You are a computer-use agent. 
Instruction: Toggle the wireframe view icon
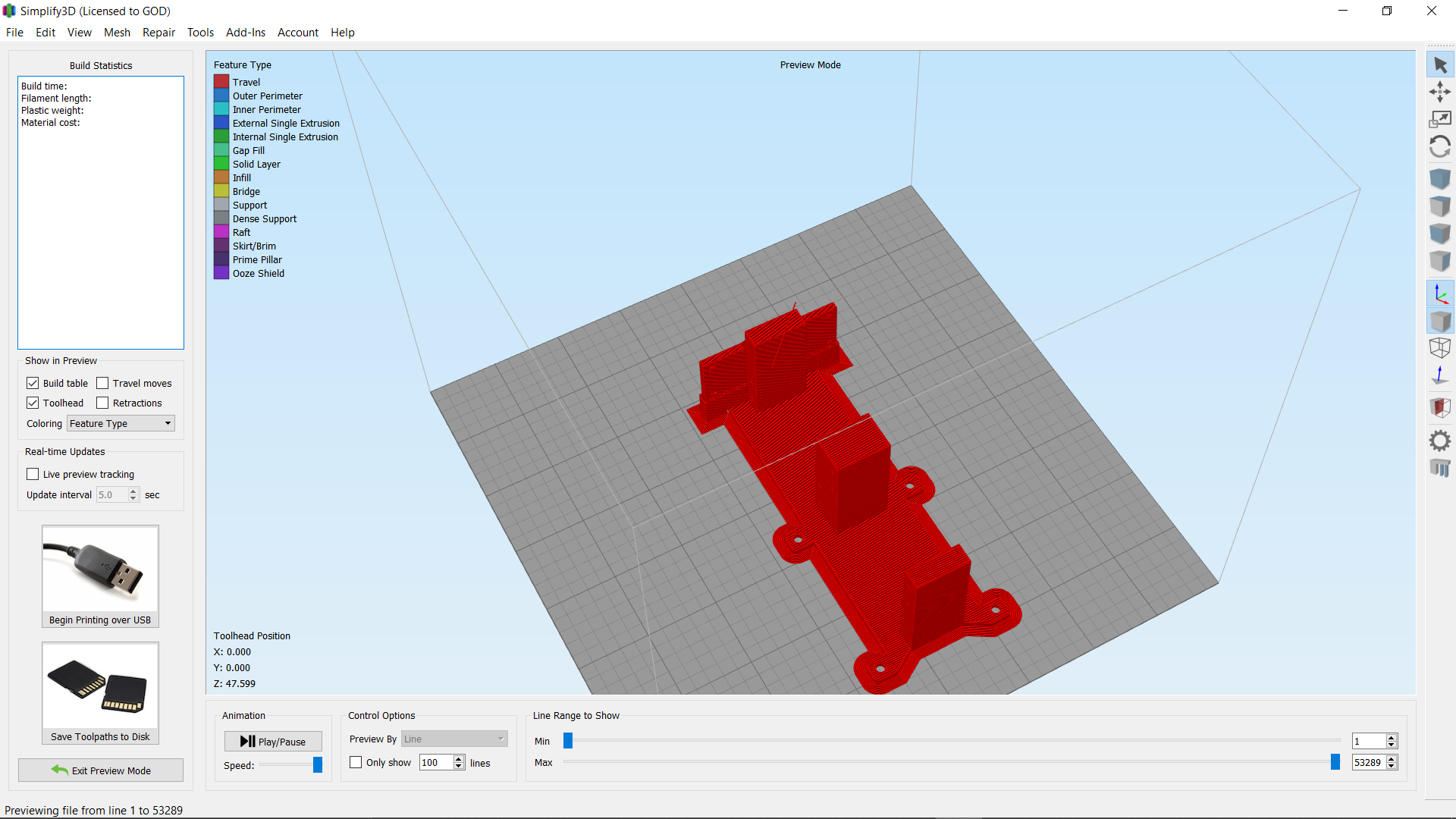click(1440, 348)
